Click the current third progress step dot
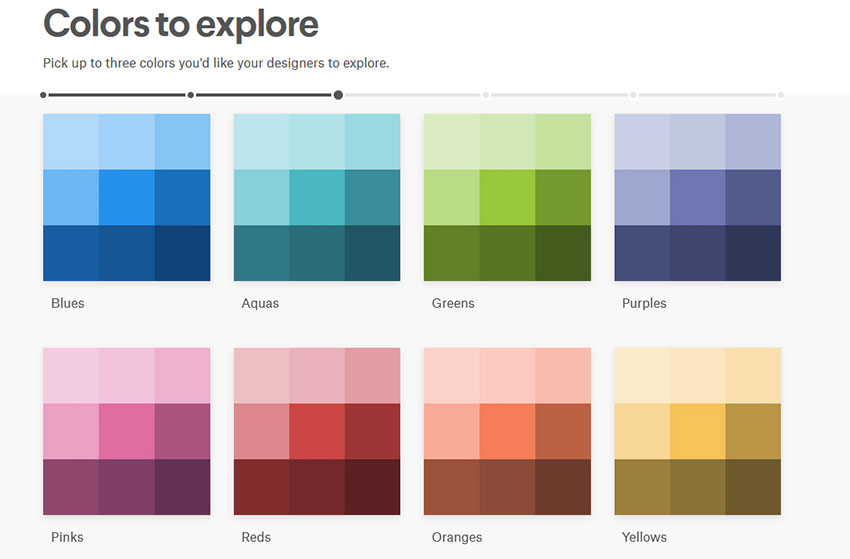850x559 pixels. (338, 95)
